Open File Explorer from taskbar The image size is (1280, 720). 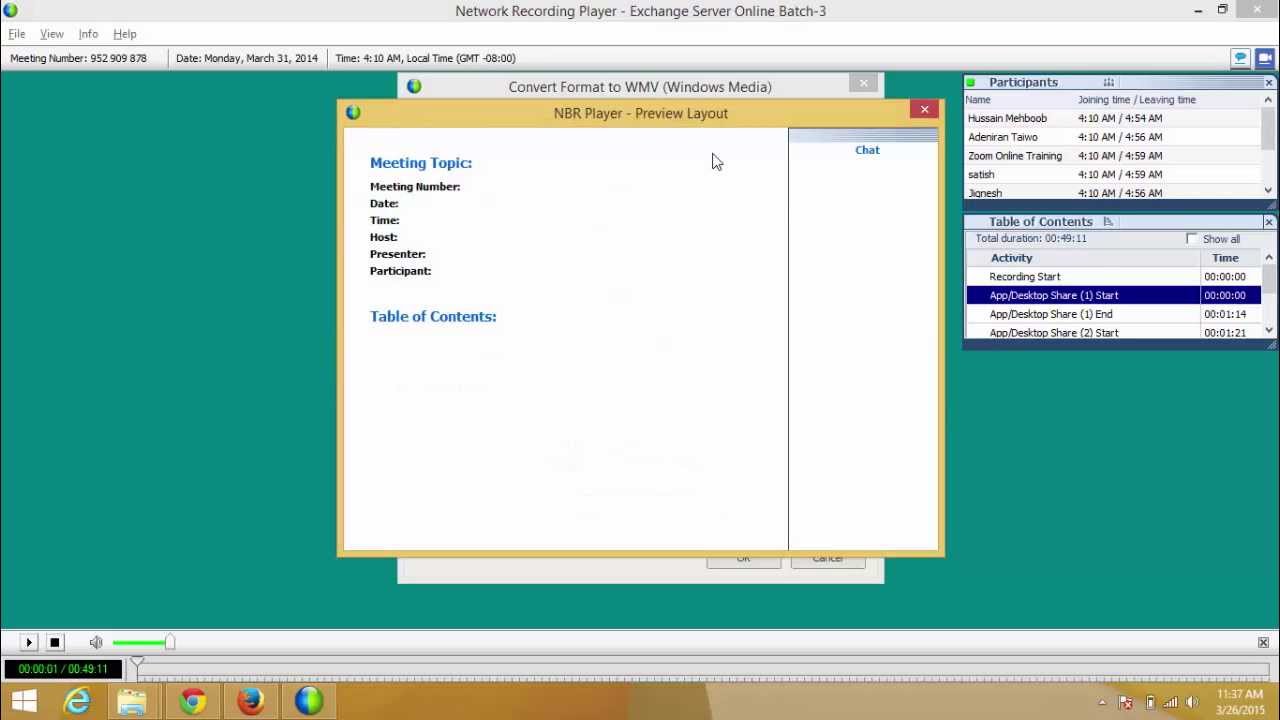click(x=133, y=701)
